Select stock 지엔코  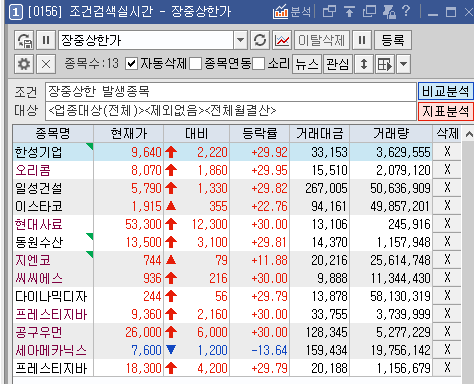click(x=33, y=260)
